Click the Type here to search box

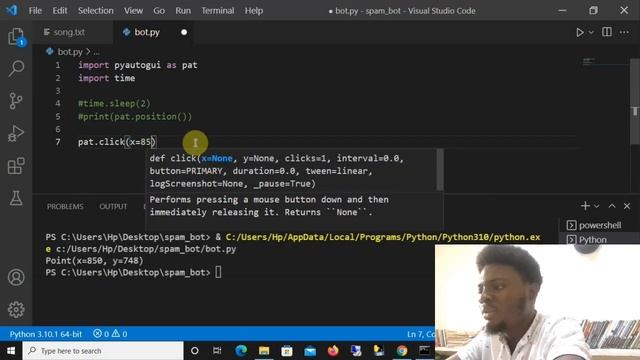tap(103, 351)
